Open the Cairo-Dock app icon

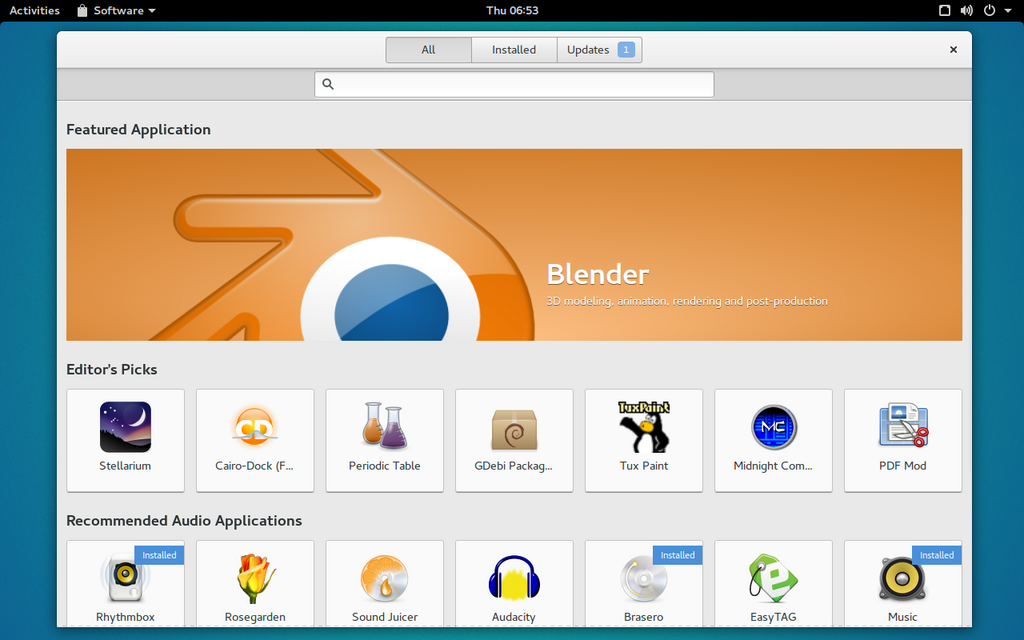coord(255,427)
